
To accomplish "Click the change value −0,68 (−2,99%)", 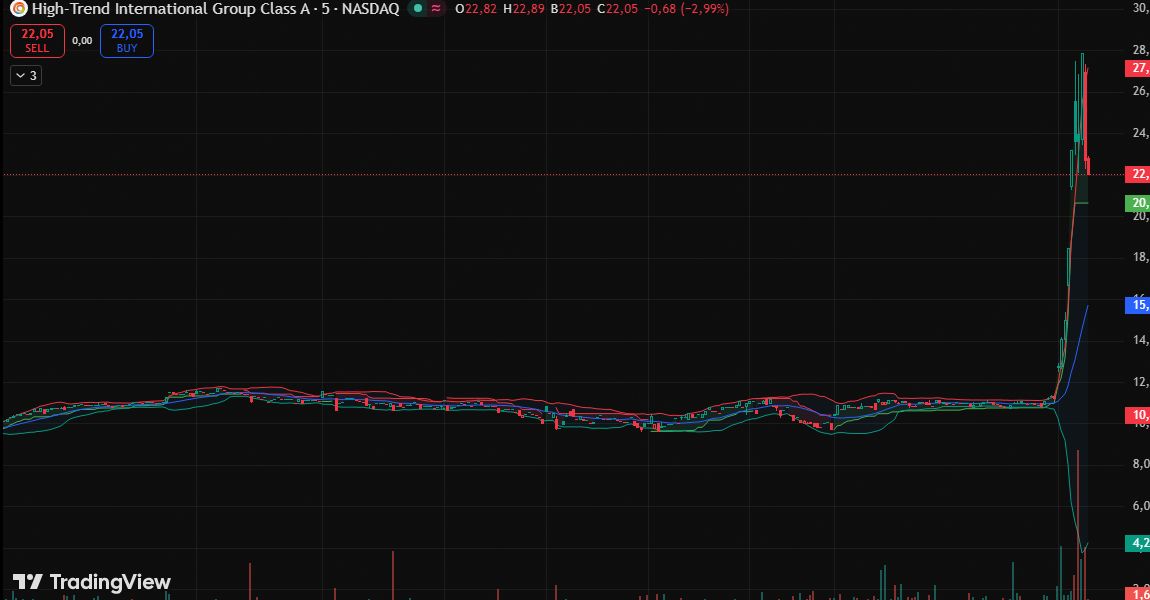I will 686,9.
